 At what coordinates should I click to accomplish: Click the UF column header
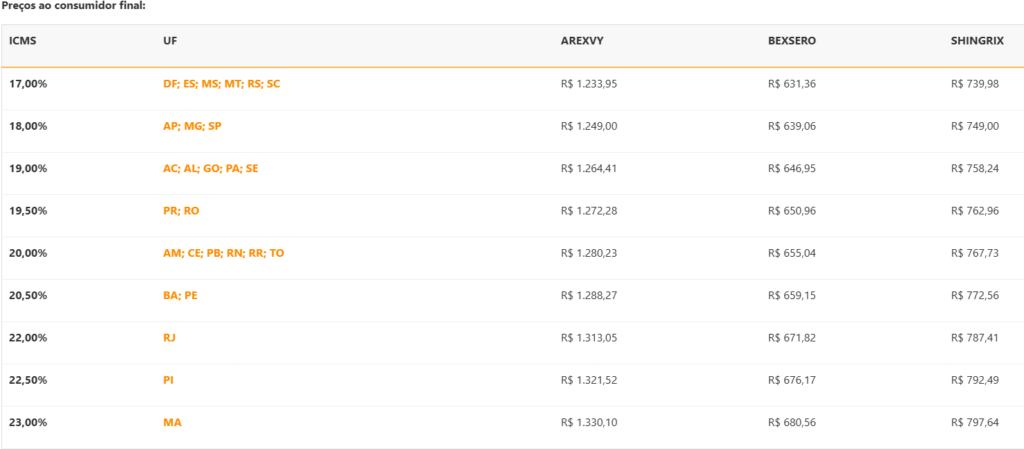[169, 41]
